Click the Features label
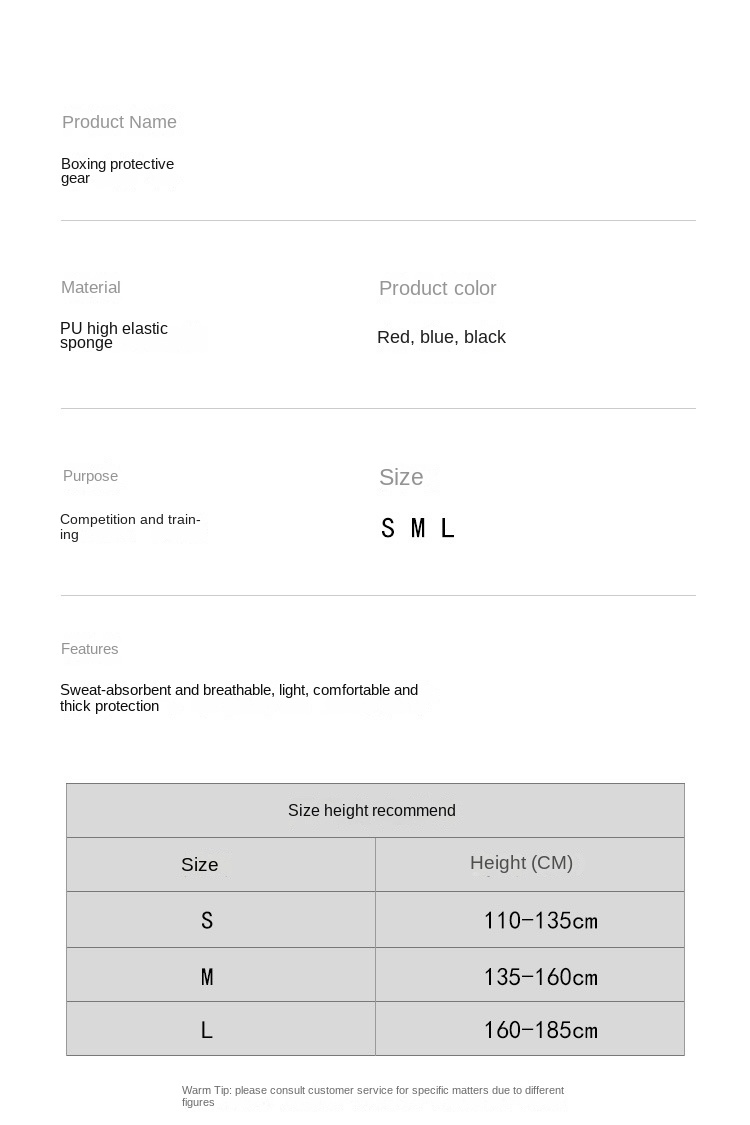This screenshot has height=1125, width=750. tap(89, 649)
